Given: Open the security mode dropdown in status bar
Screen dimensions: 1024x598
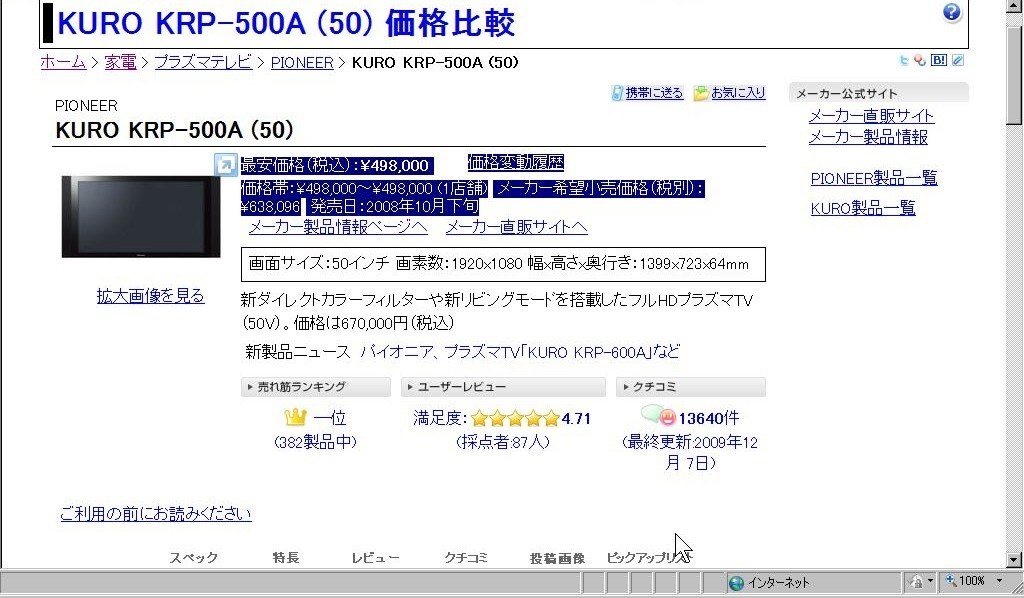Looking at the screenshot, I should pyautogui.click(x=930, y=581).
